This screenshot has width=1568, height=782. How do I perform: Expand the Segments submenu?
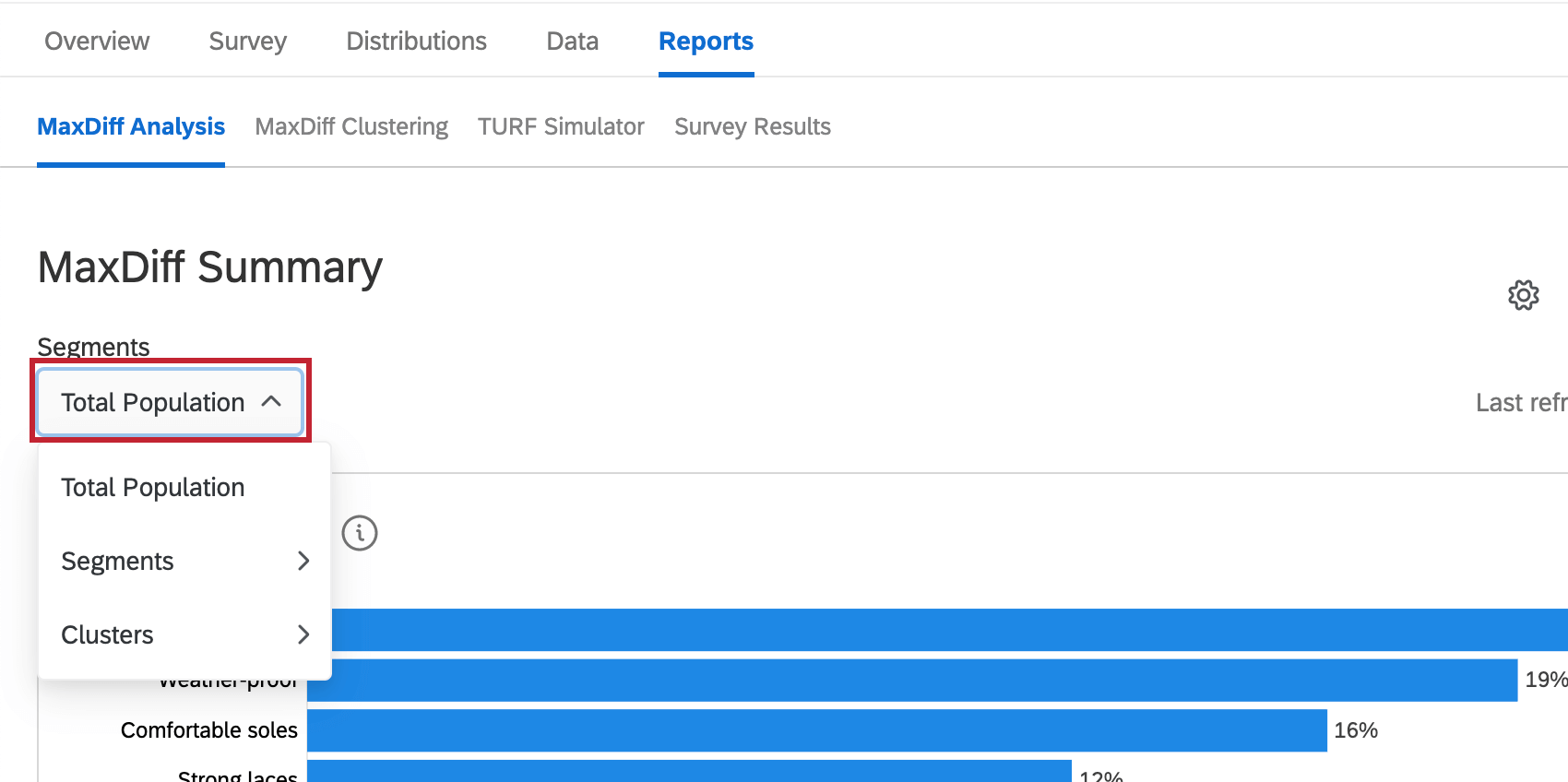(117, 560)
